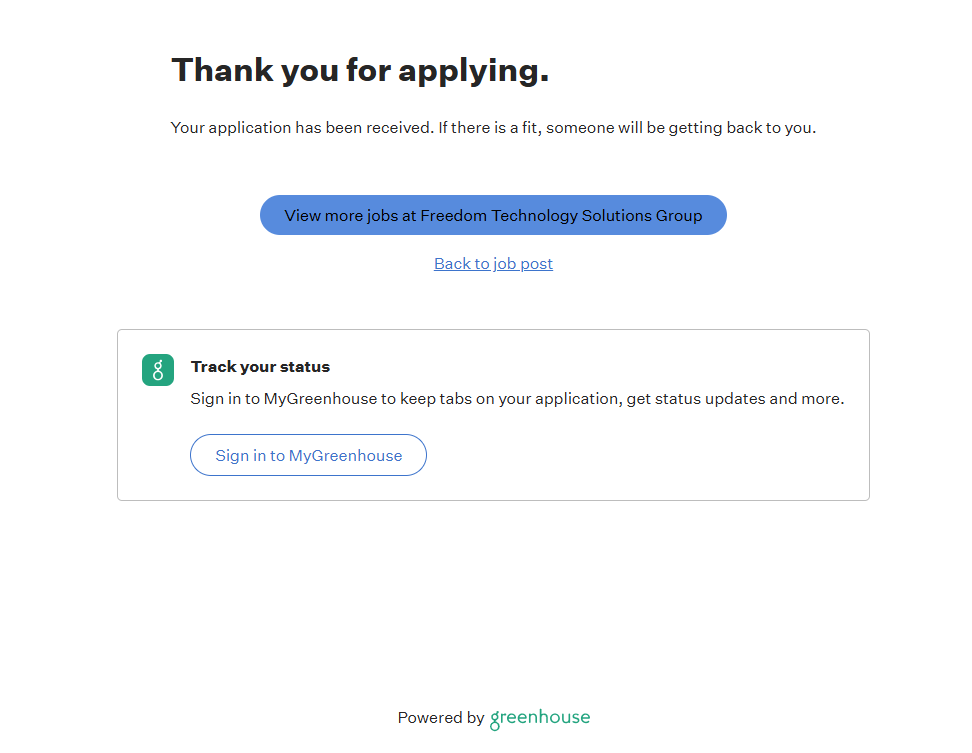Click the 'Thank you for applying.' heading

(x=360, y=71)
